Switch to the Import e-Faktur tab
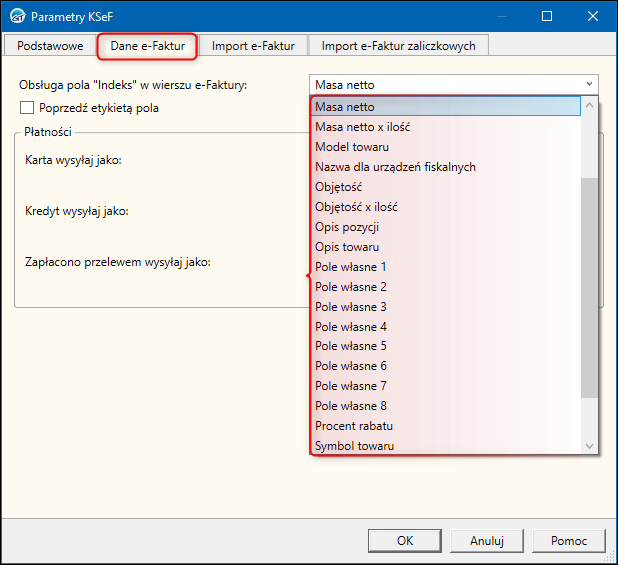This screenshot has width=618, height=565. 253,46
